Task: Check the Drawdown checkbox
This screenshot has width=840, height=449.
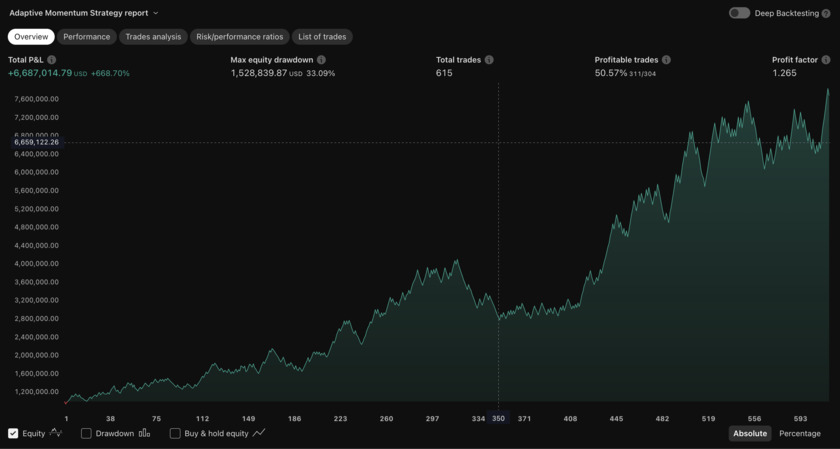Action: tap(86, 433)
